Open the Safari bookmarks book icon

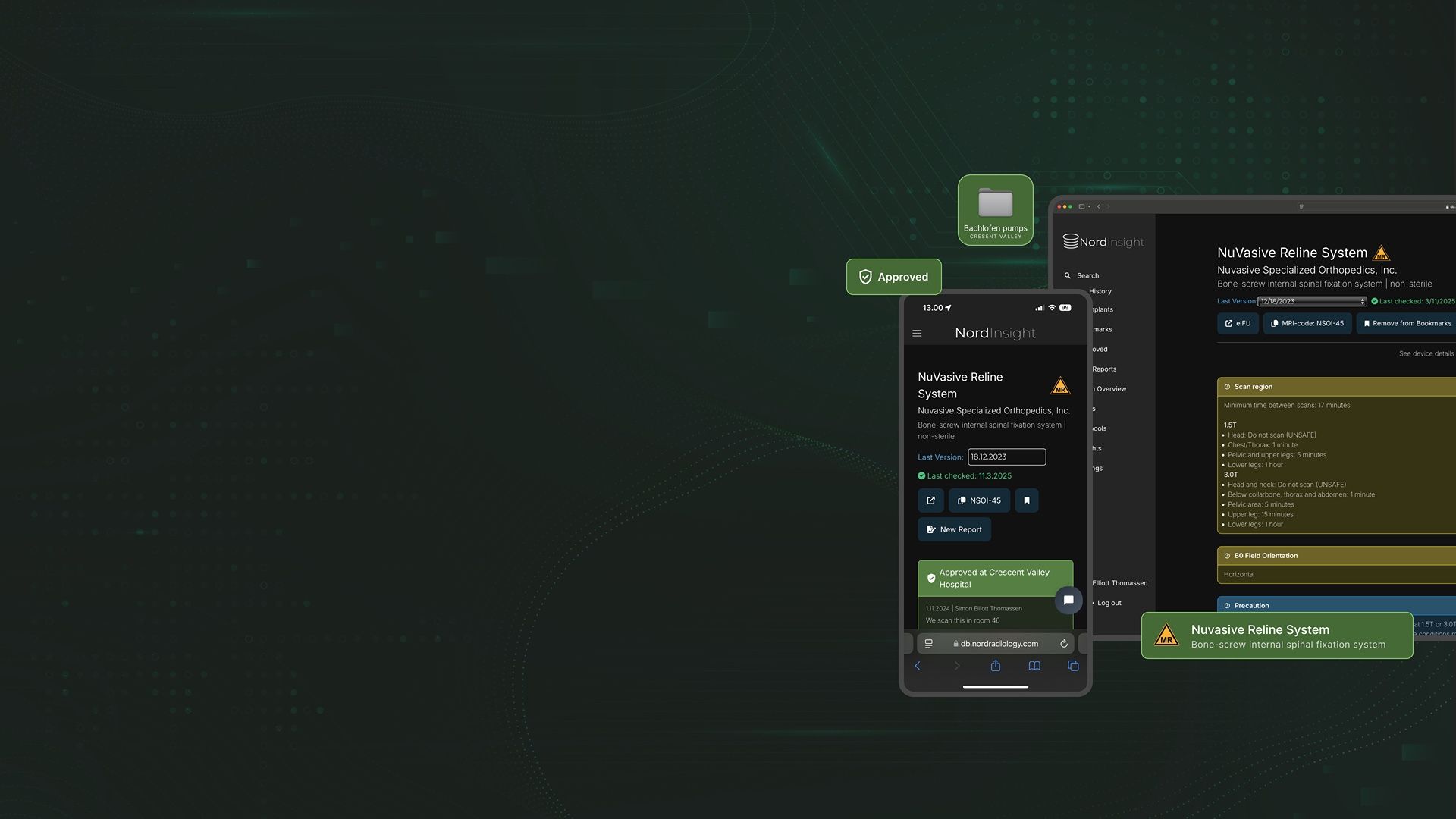coord(1034,666)
